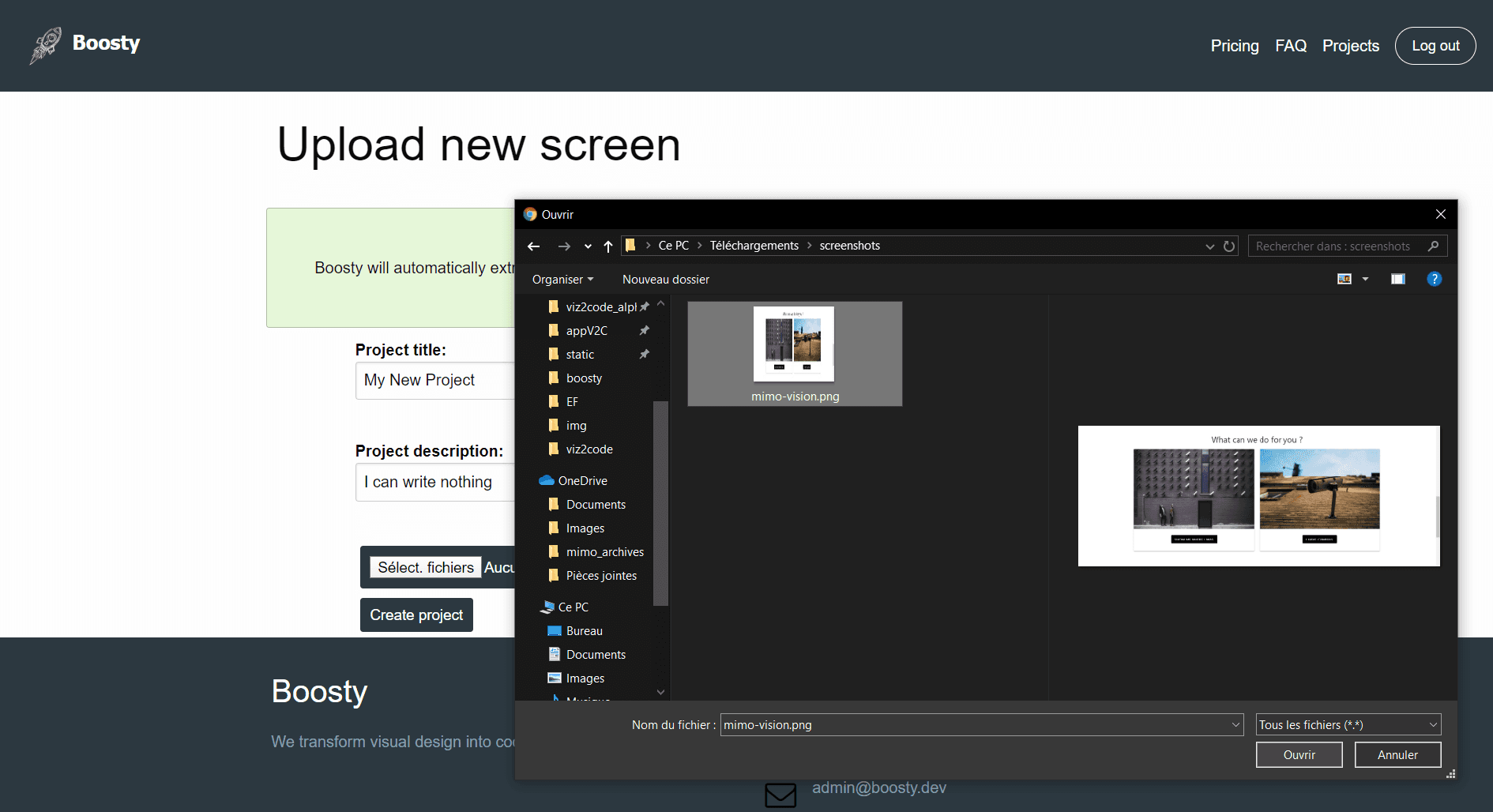1493x812 pixels.
Task: Click the OneDrive cloud item
Action: pyautogui.click(x=582, y=481)
